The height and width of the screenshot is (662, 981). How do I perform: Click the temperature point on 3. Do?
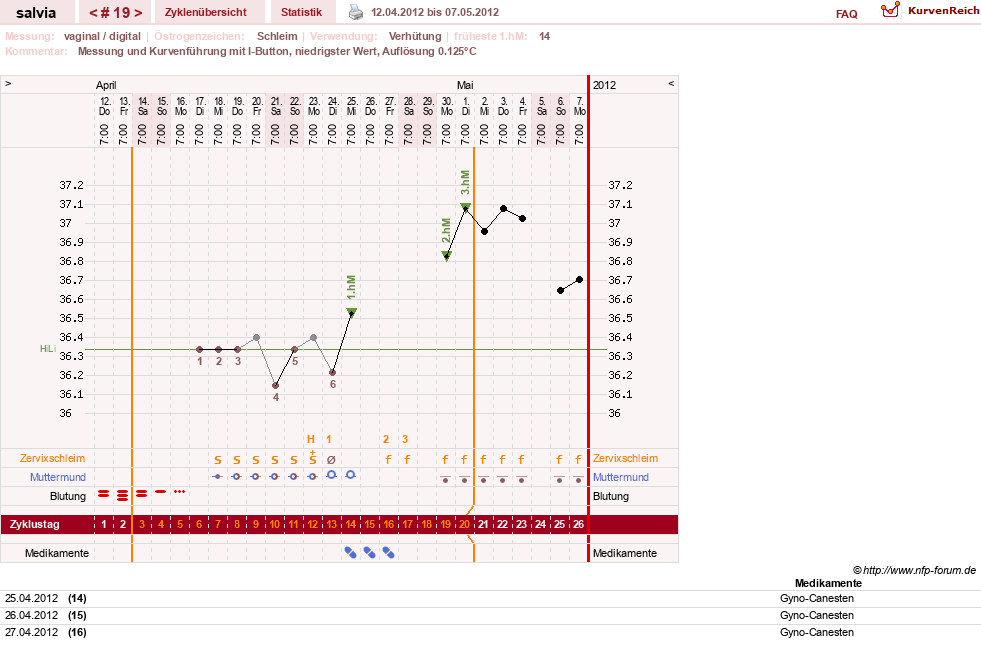coord(504,208)
